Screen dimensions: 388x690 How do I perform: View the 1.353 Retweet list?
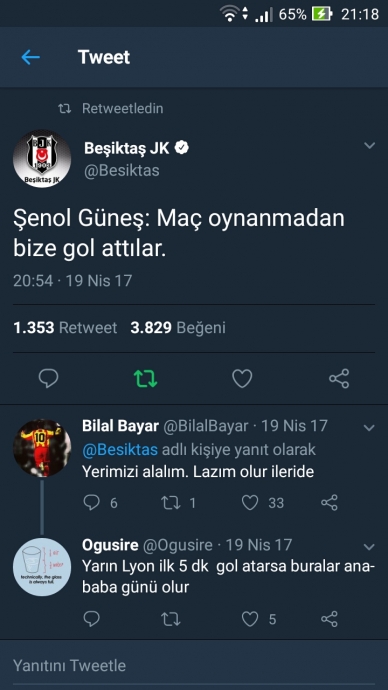65,328
